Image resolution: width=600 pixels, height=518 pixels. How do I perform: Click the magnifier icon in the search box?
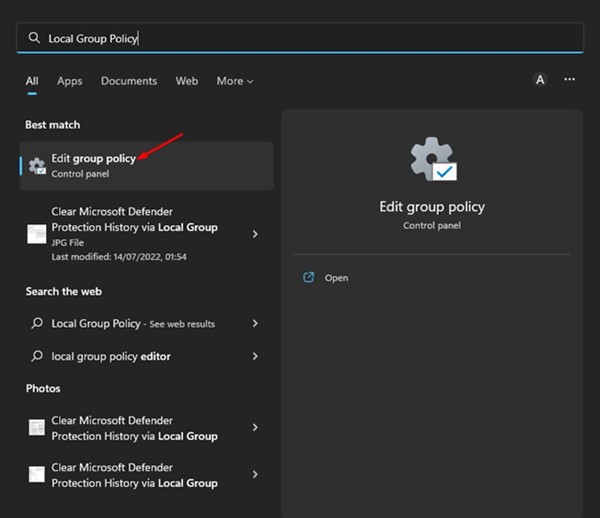click(35, 38)
